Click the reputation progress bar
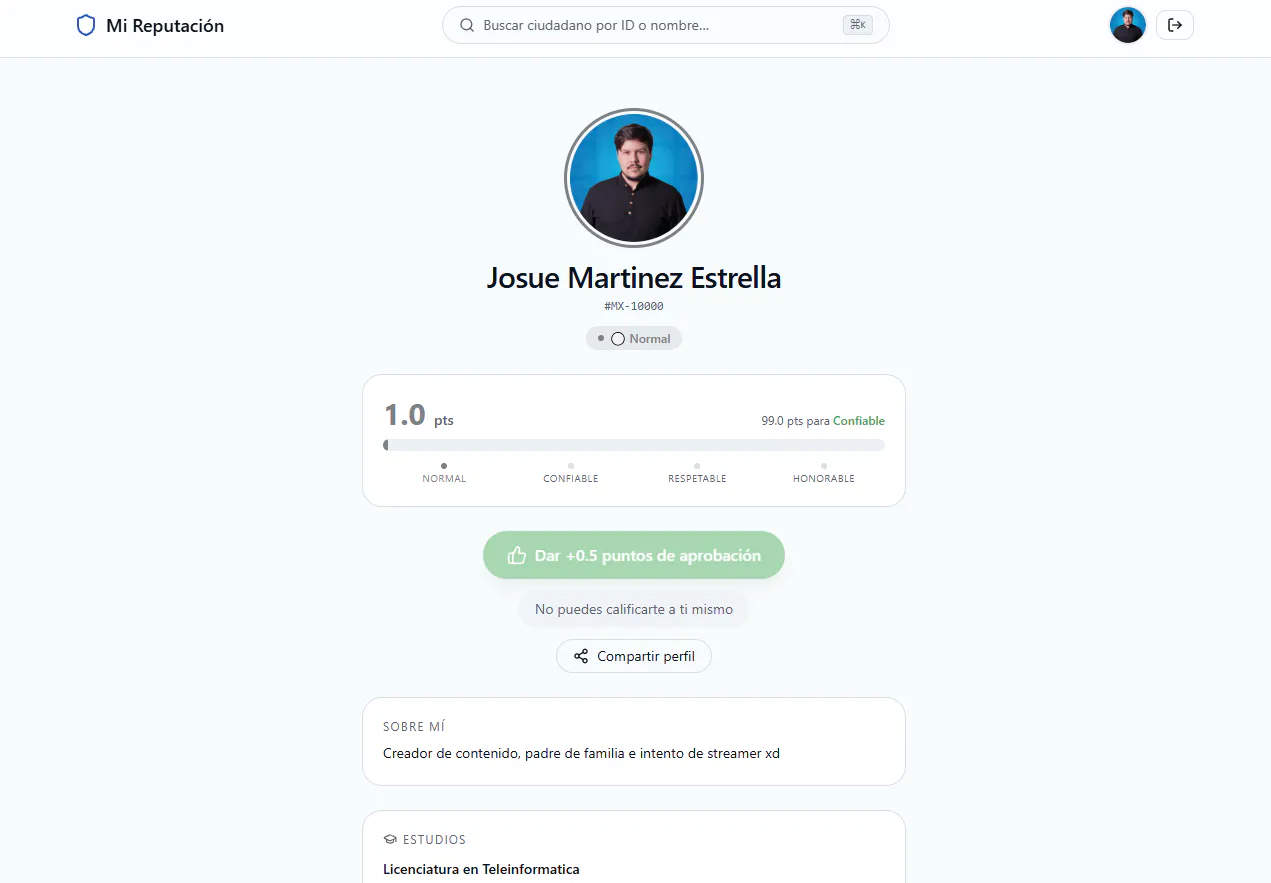The image size is (1271, 883). [634, 445]
